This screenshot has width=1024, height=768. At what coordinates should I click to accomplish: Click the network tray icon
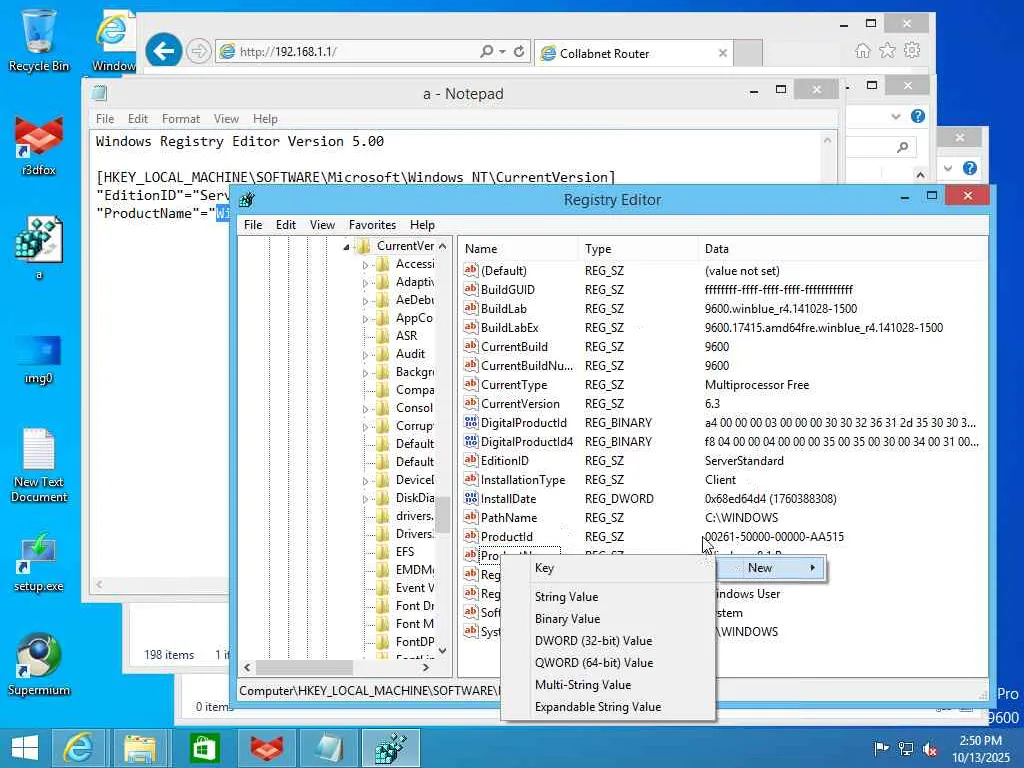[x=906, y=748]
